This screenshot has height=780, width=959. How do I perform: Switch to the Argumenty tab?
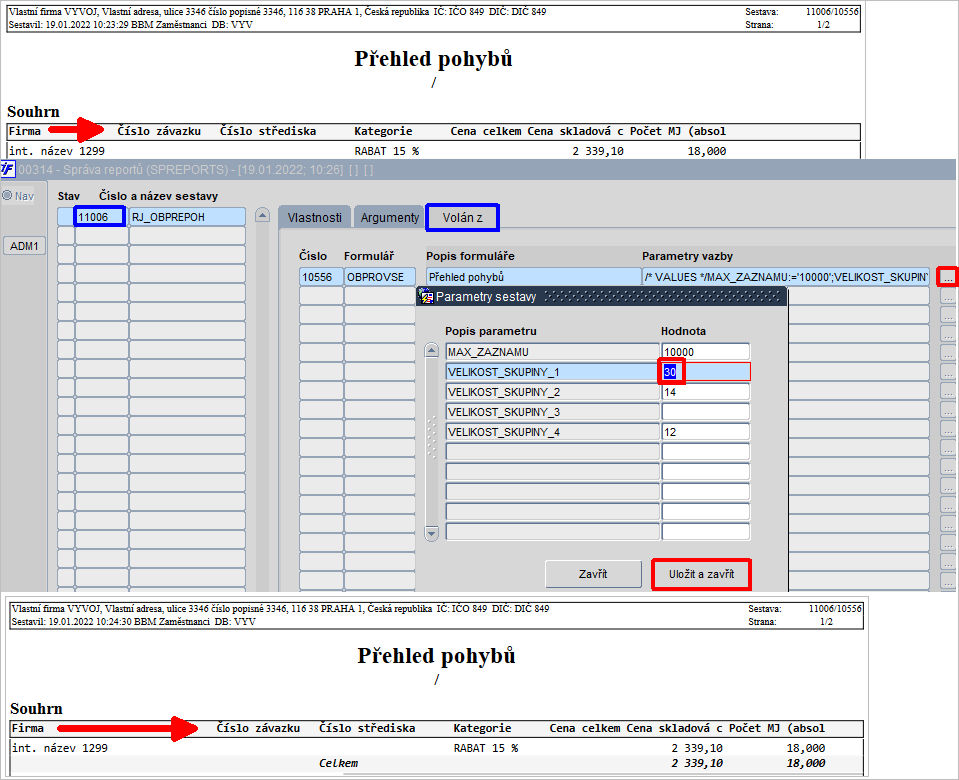point(390,218)
